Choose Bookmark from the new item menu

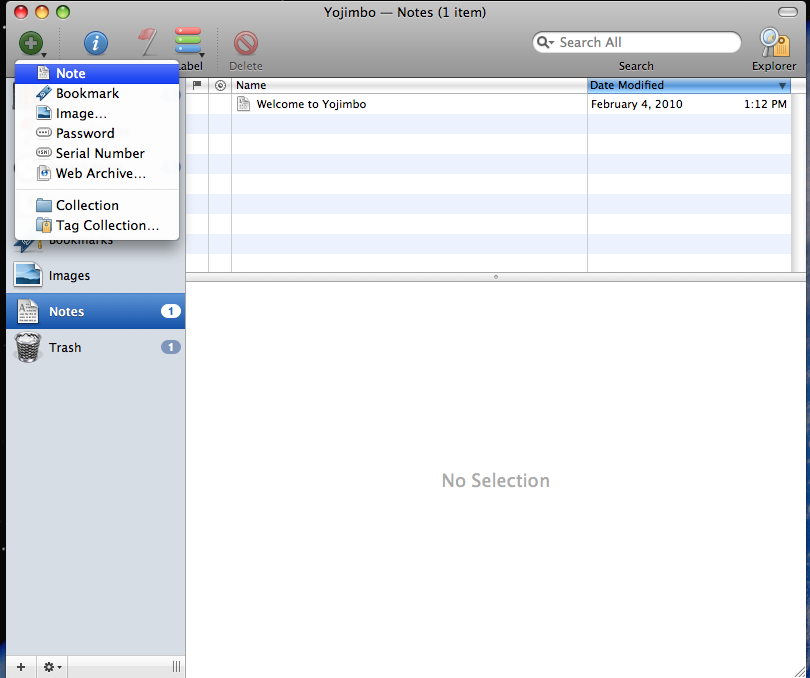pos(97,94)
